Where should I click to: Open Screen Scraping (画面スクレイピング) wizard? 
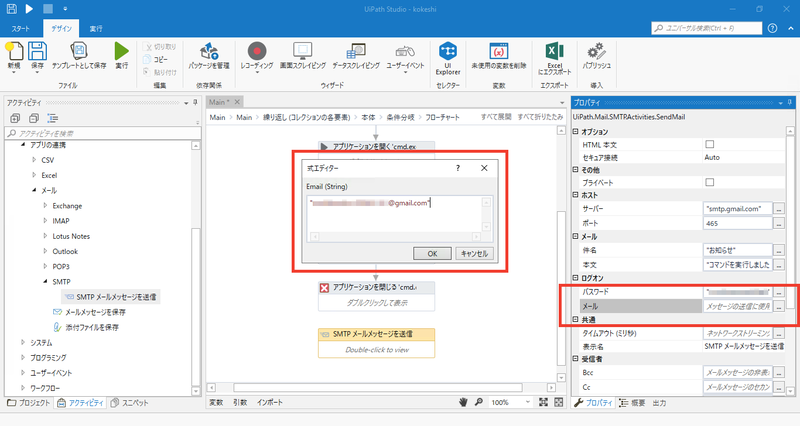tap(303, 51)
